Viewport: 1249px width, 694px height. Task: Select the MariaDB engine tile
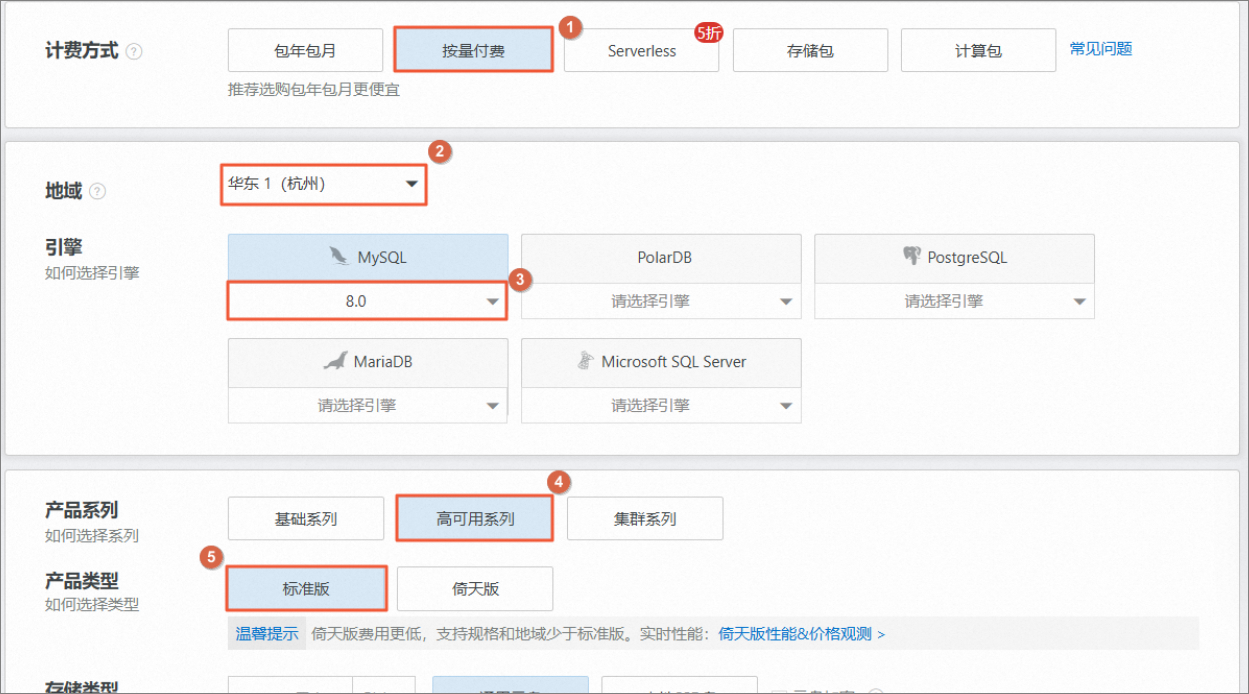pyautogui.click(x=367, y=361)
